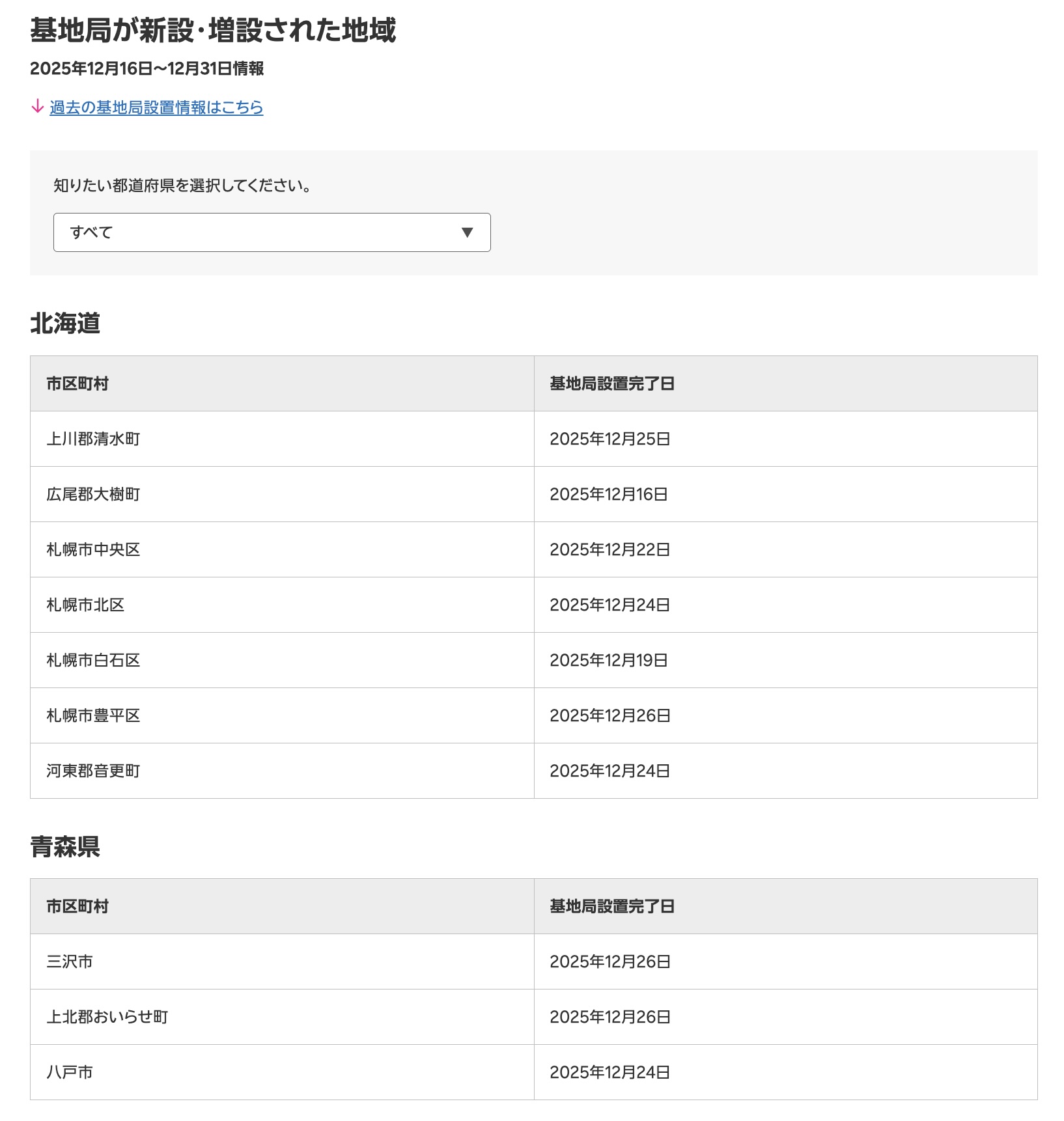Click the 知りたい都道府県を選択してください。 label
This screenshot has width=1064, height=1121.
pos(183,186)
